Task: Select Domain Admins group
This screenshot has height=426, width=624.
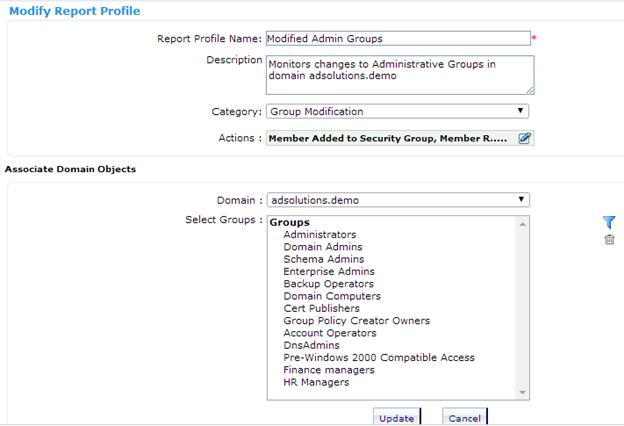Action: tap(323, 247)
